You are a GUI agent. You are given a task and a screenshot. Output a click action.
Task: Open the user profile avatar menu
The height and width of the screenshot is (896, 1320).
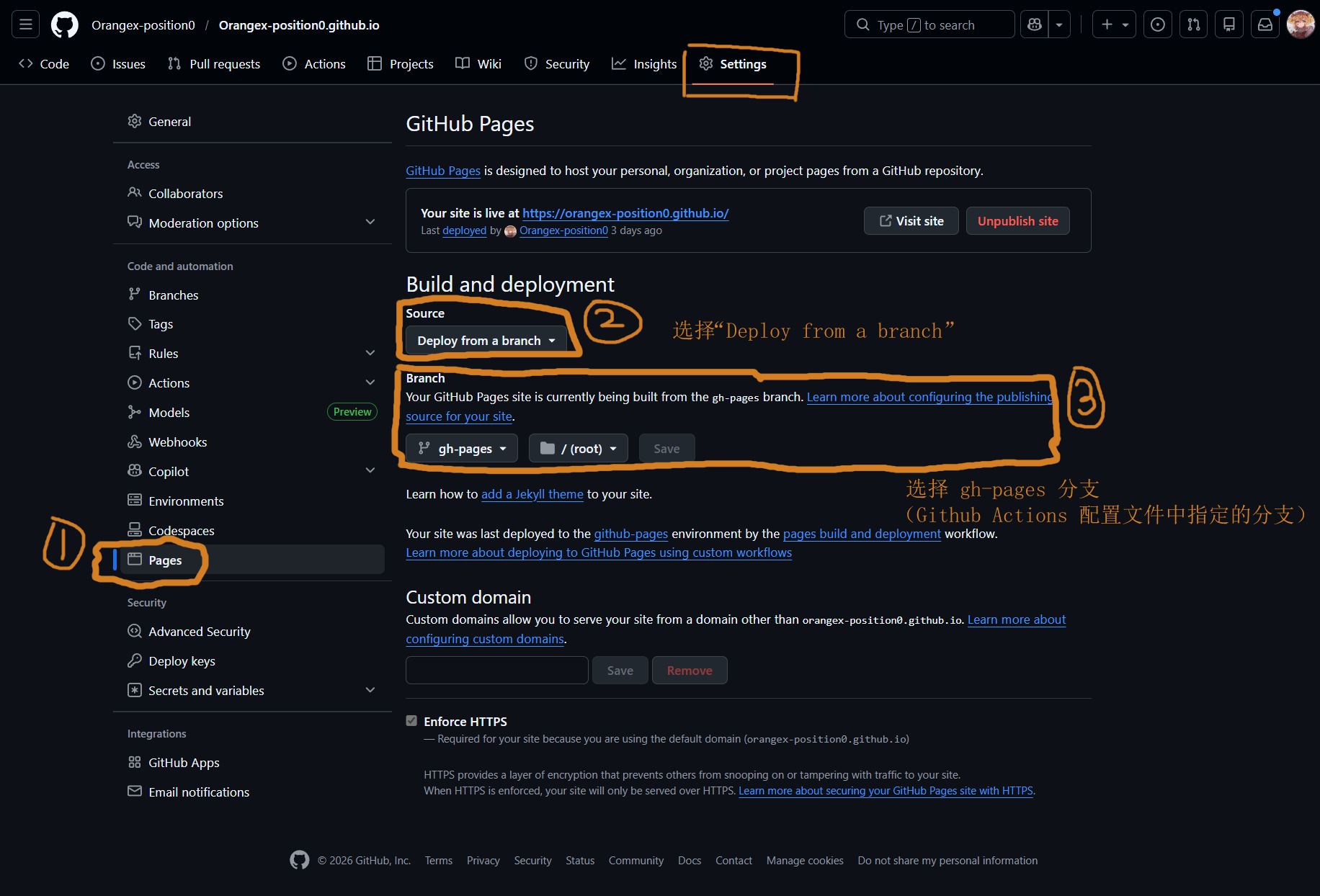(x=1301, y=24)
